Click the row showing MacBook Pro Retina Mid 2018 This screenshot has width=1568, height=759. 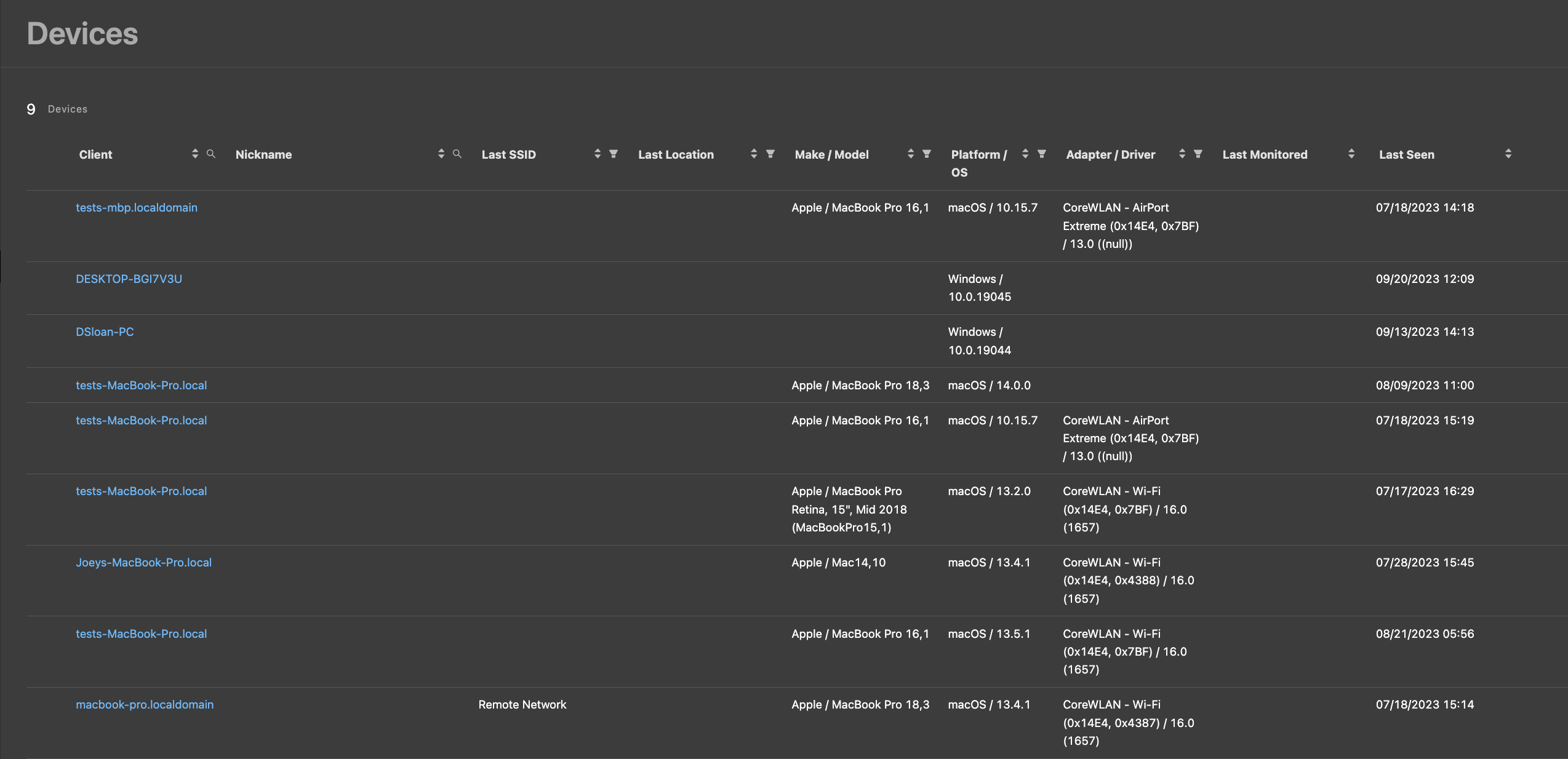(x=141, y=491)
